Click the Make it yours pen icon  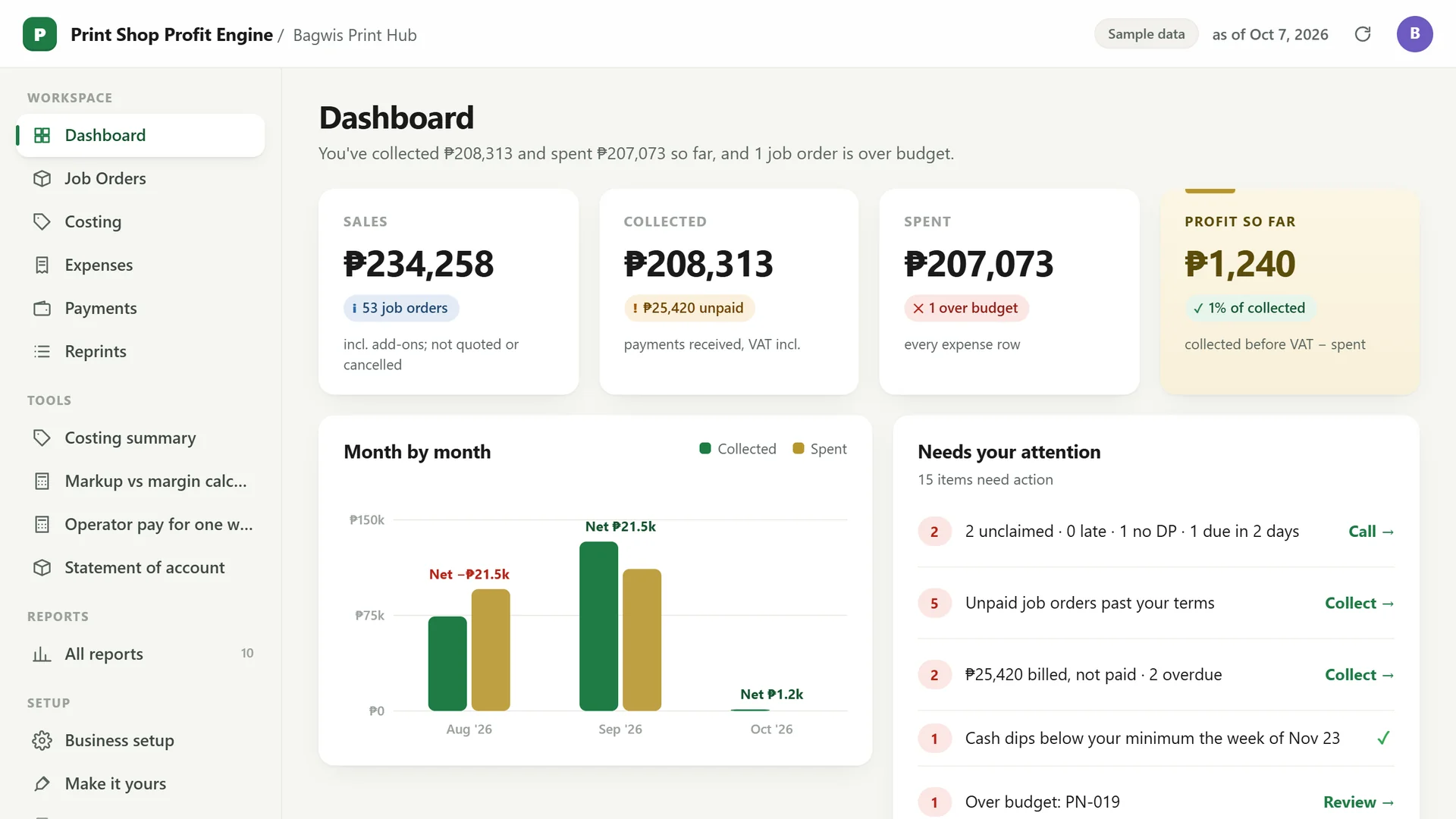42,783
